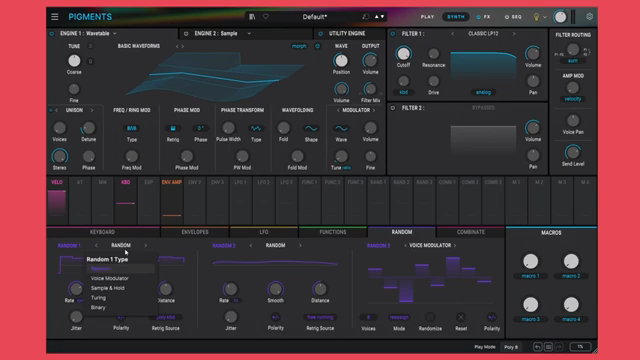Click next filter type arrow after CLASSIC LP12
The width and height of the screenshot is (640, 360).
coord(514,34)
